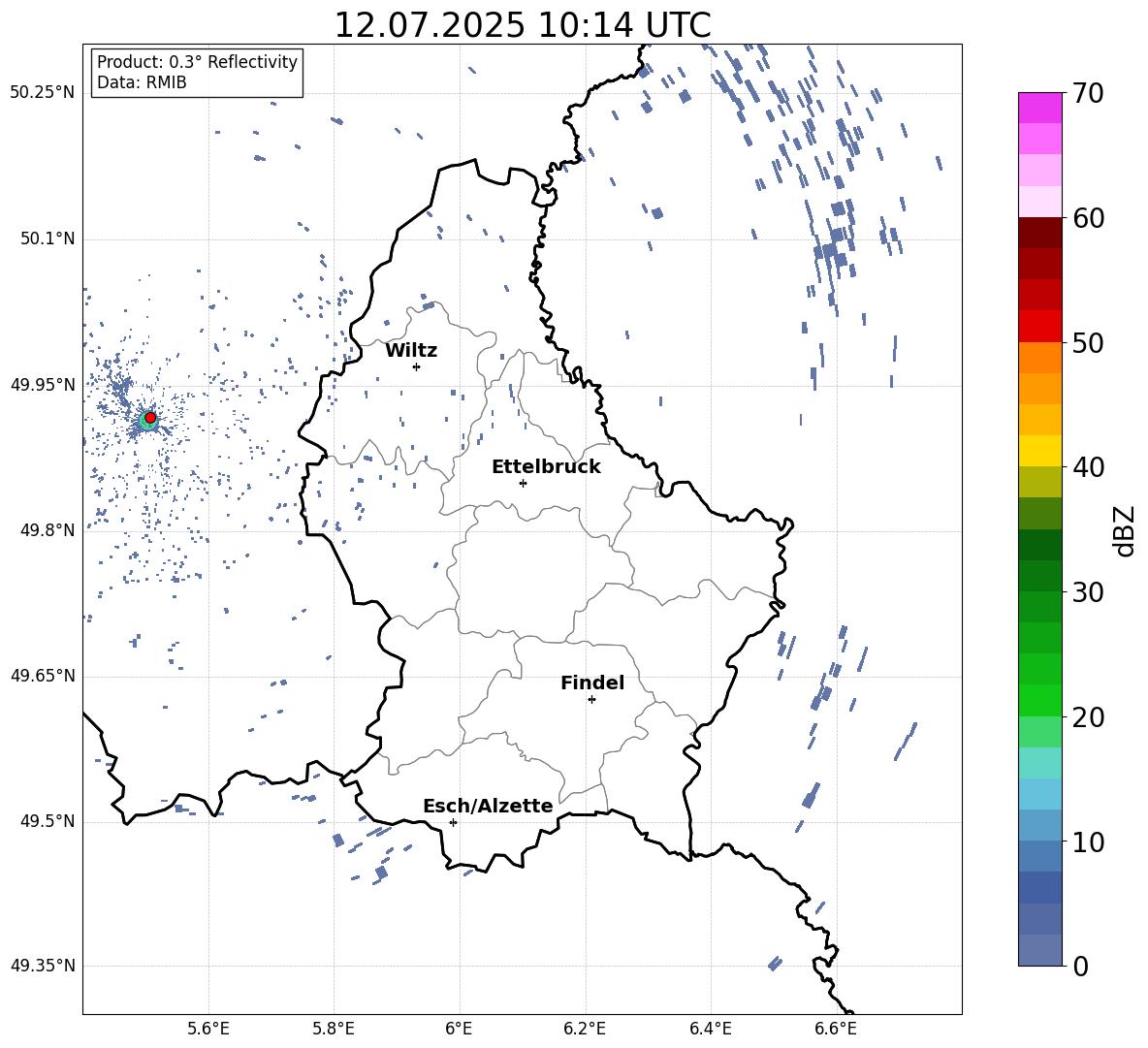The image size is (1148, 1048).
Task: Click the magenta swatch at top of colorbar
Action: (x=1040, y=109)
